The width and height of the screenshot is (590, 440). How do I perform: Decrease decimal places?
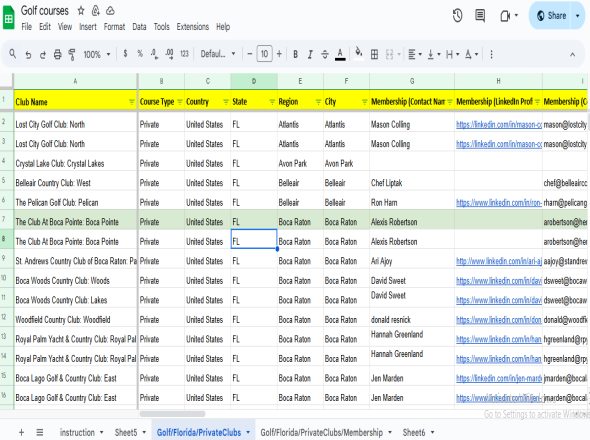point(154,54)
